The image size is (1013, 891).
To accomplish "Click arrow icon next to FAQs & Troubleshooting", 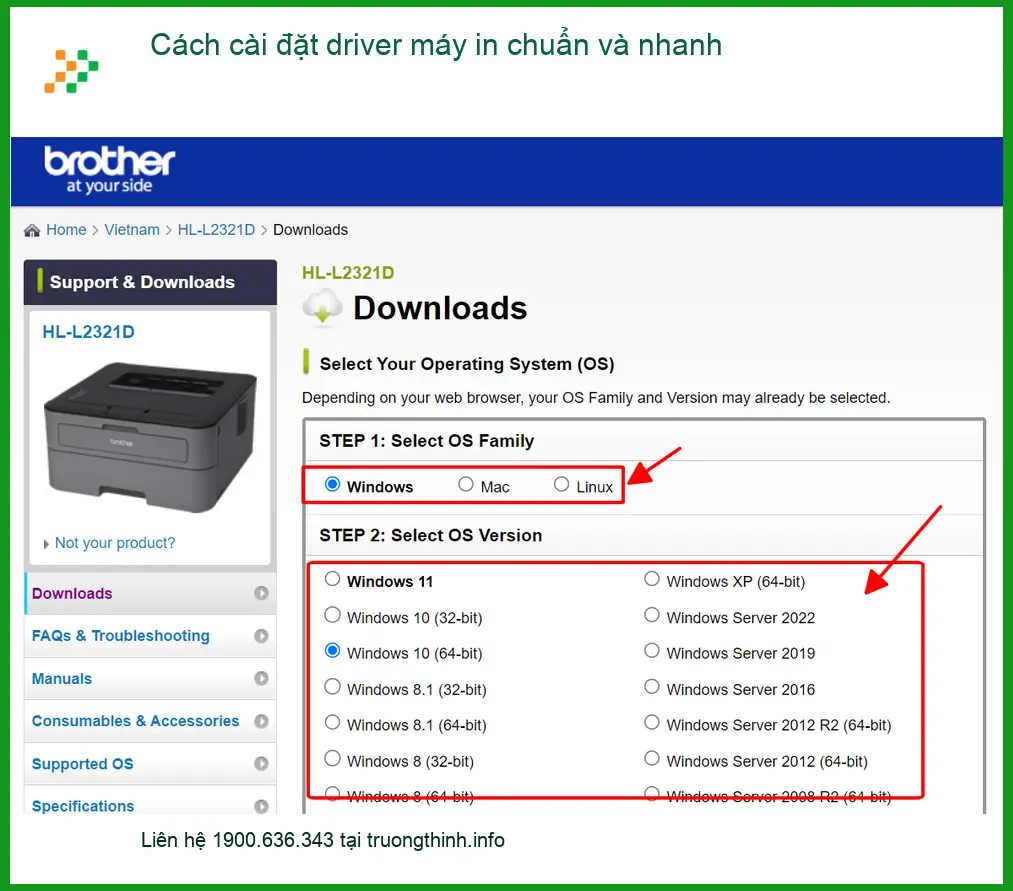I will coord(261,636).
